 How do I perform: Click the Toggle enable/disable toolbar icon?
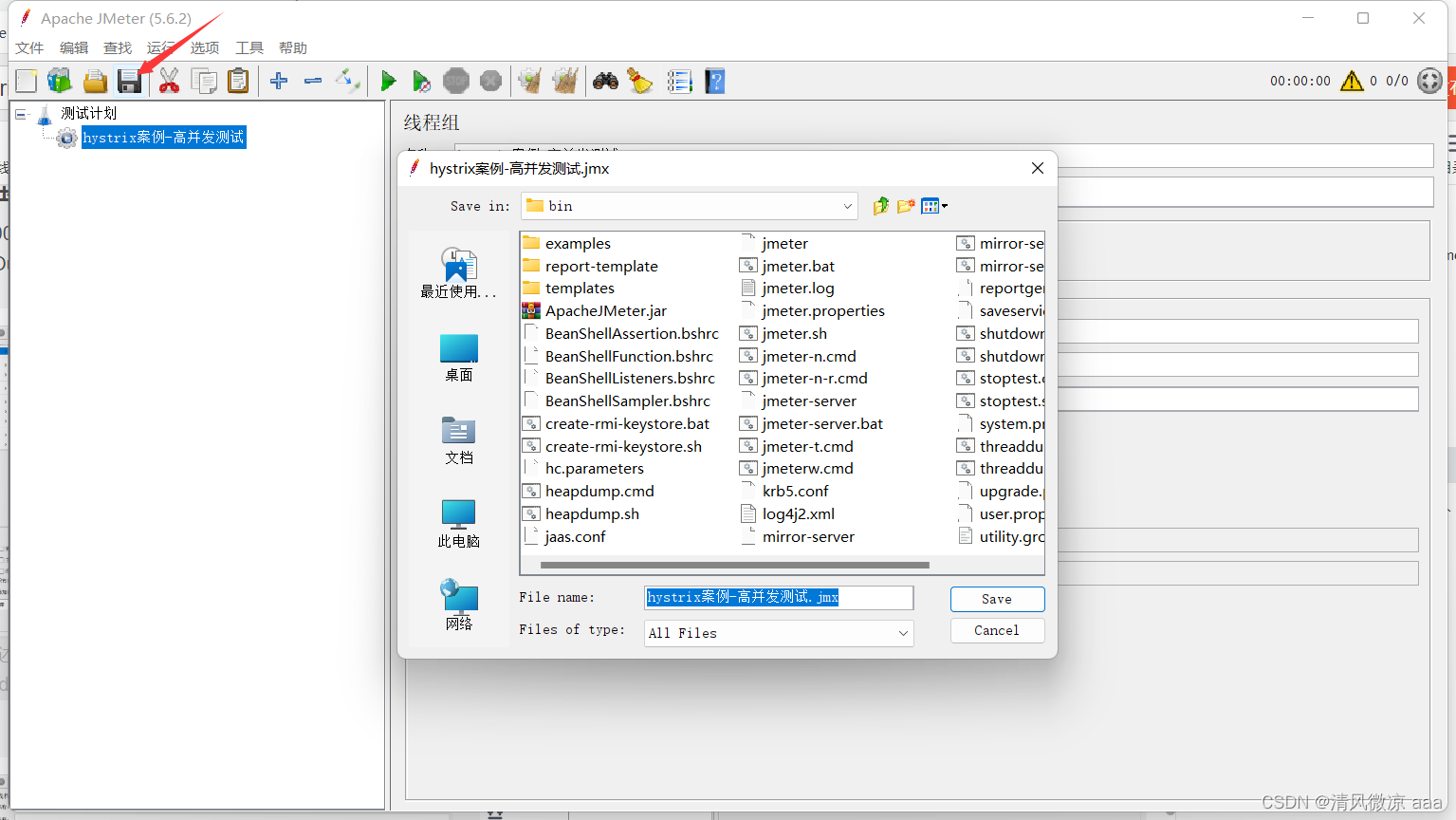coord(347,81)
